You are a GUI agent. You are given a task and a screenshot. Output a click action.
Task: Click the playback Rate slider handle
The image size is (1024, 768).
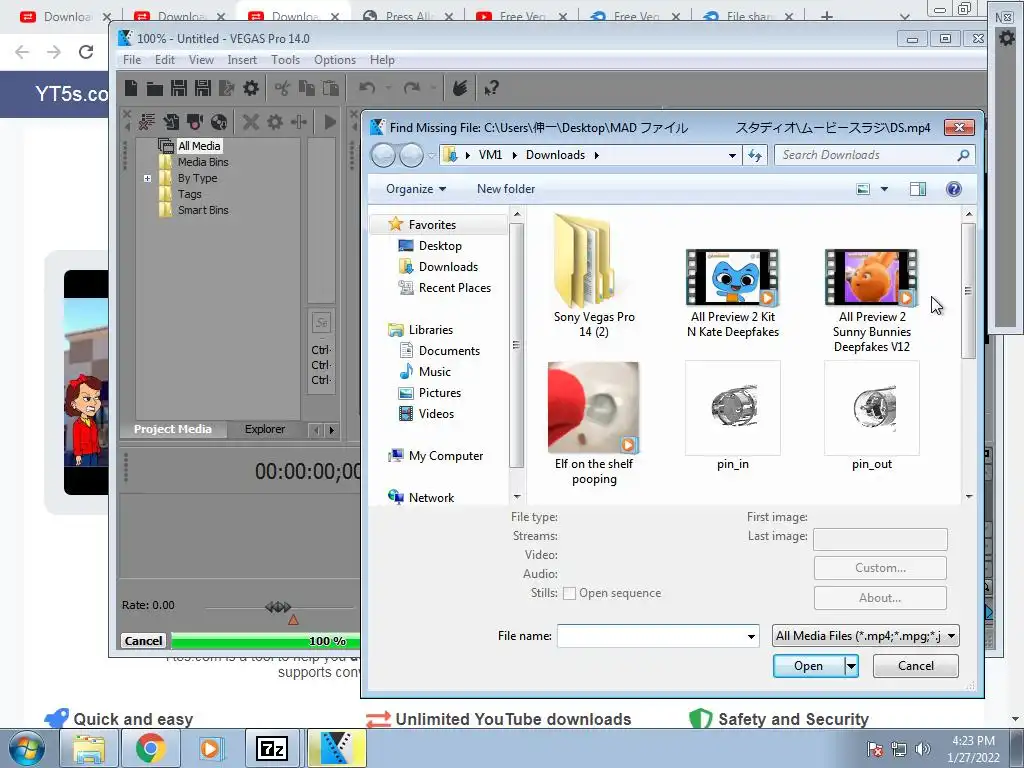coord(278,607)
